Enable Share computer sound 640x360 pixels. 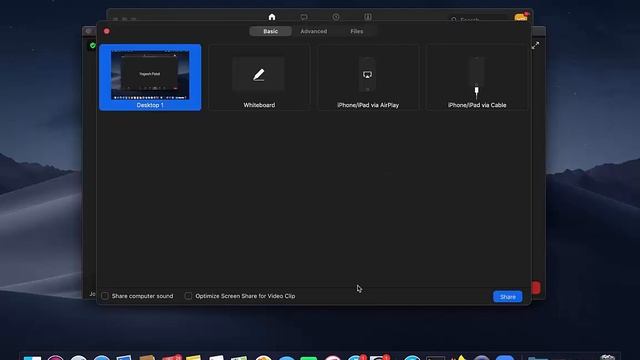pyautogui.click(x=105, y=296)
